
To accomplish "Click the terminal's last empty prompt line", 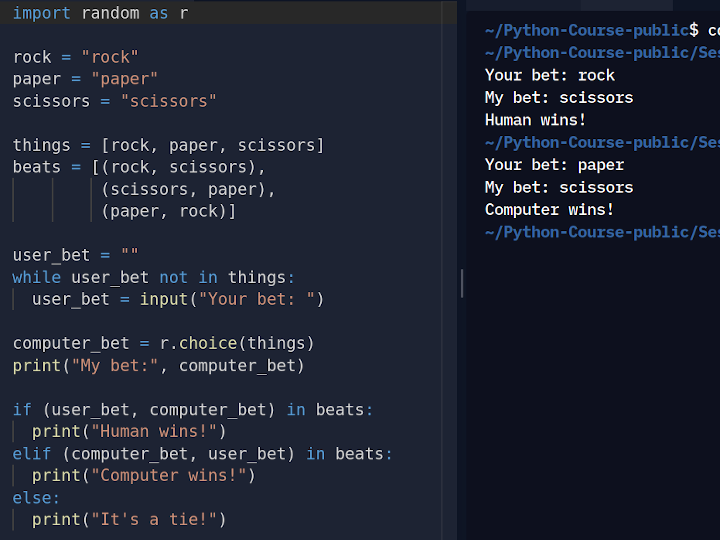I will (x=602, y=232).
